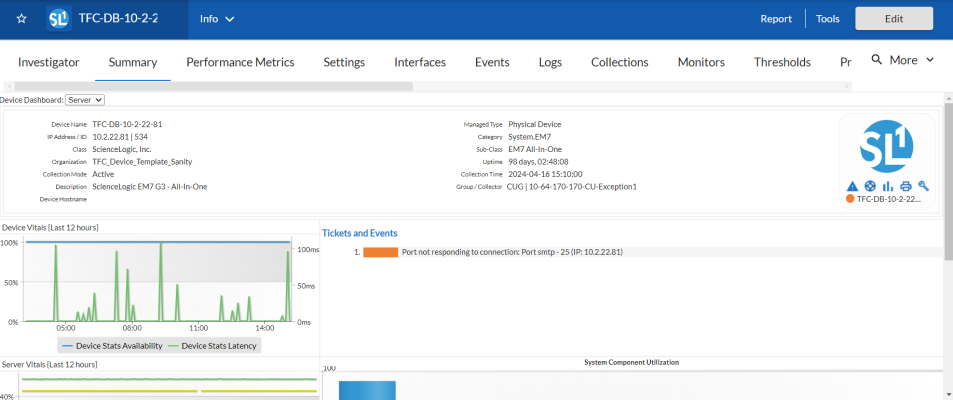Image resolution: width=953 pixels, height=400 pixels.
Task: Switch to the Performance Metrics tab
Action: pos(240,62)
